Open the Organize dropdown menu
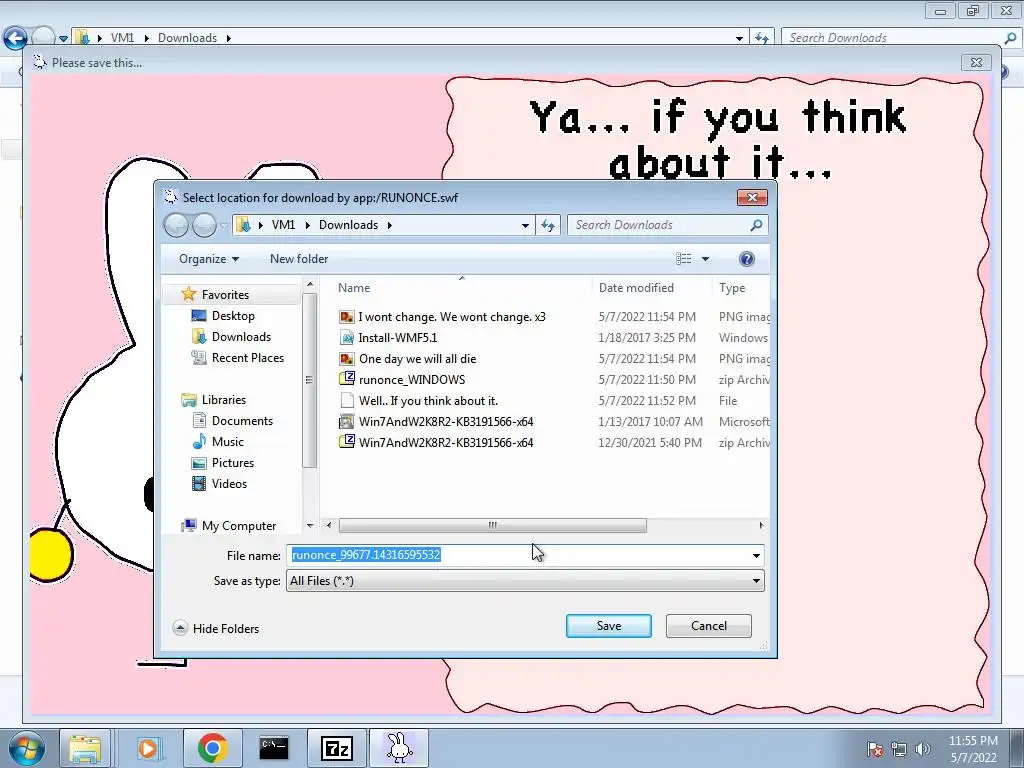 [209, 259]
